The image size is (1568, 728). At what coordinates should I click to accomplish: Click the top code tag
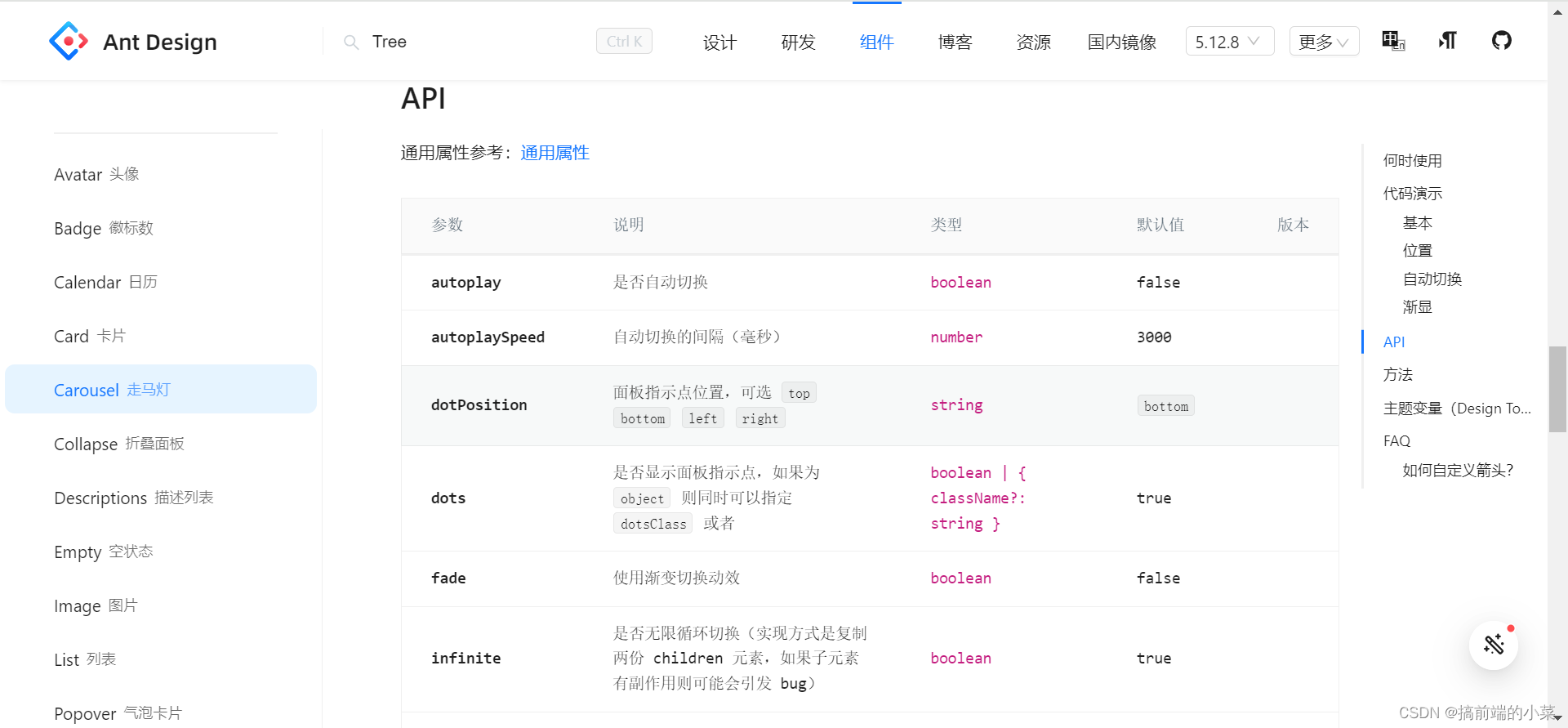pyautogui.click(x=799, y=393)
